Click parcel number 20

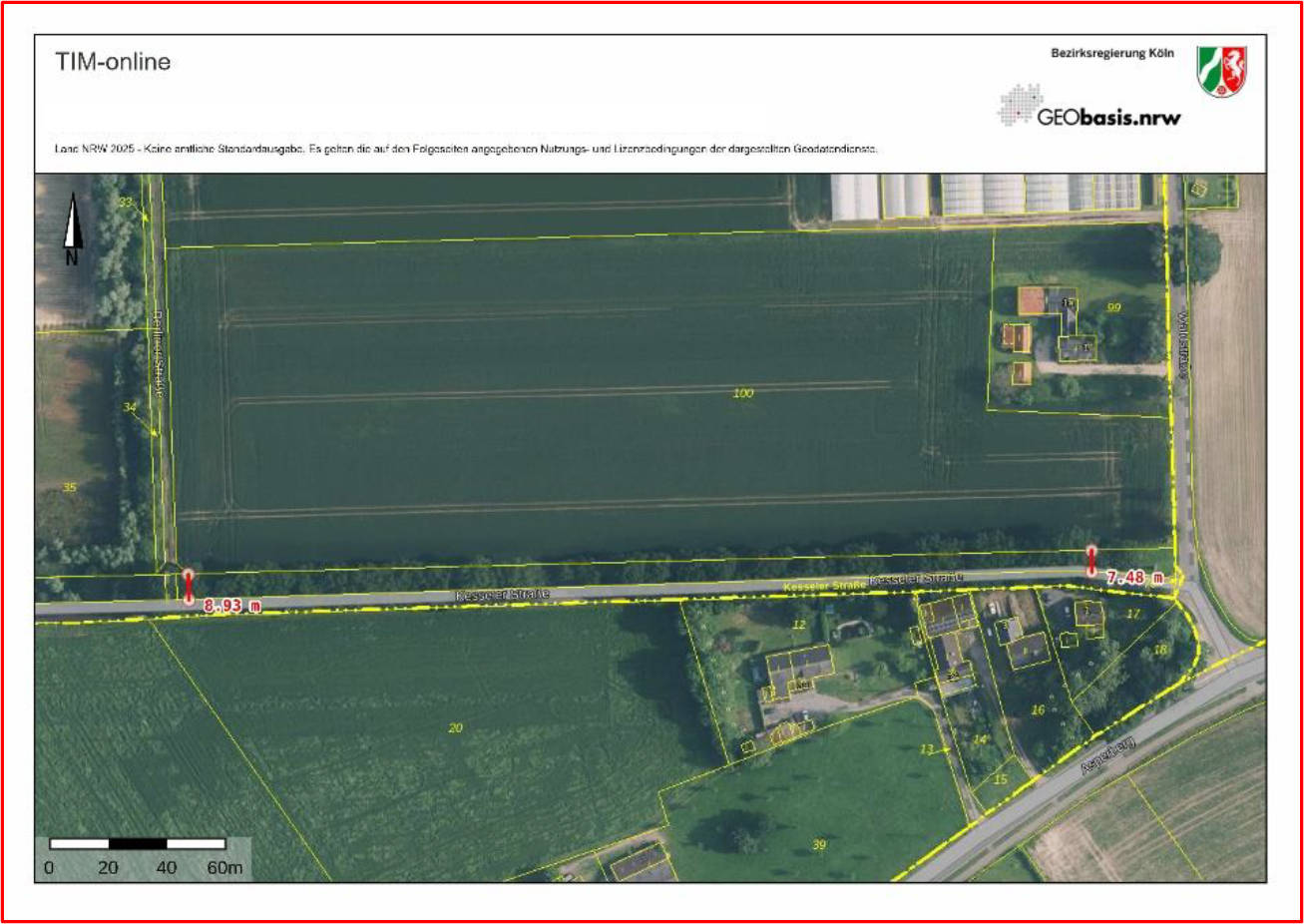tap(455, 727)
